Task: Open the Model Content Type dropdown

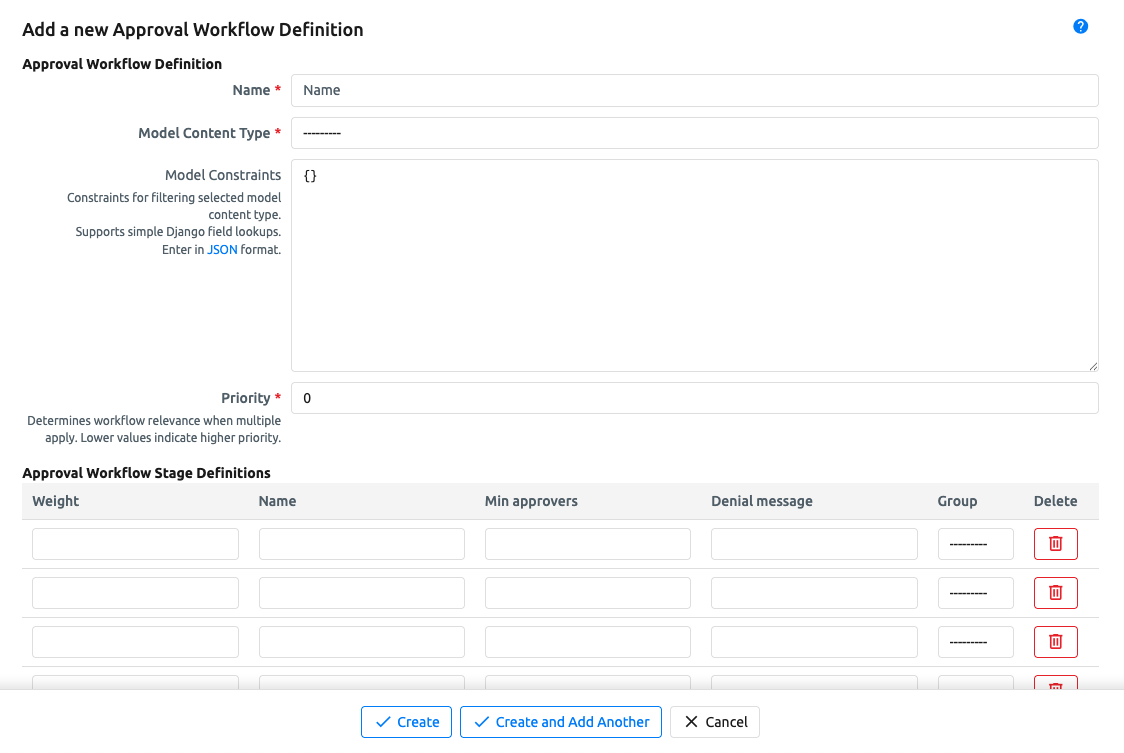Action: click(x=694, y=133)
